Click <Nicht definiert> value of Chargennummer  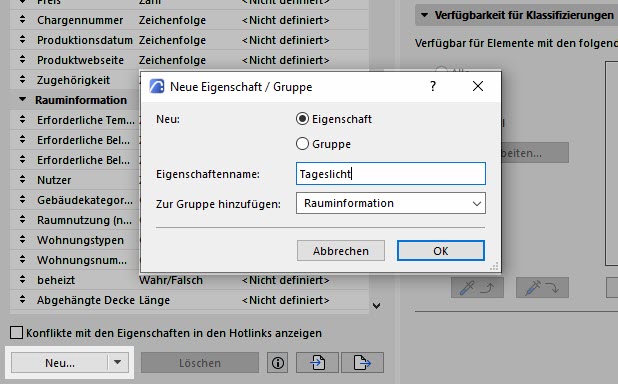pos(285,20)
